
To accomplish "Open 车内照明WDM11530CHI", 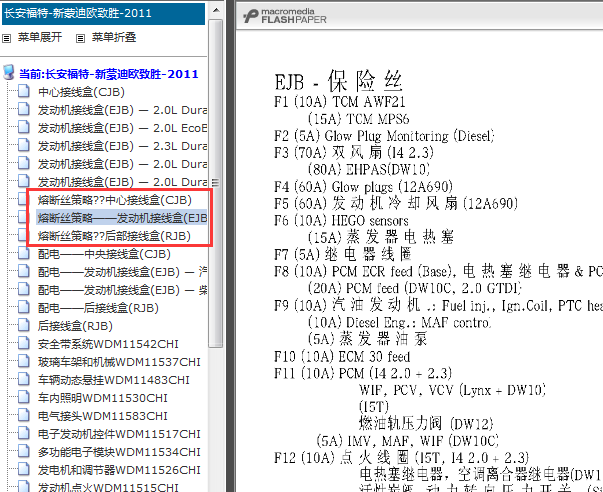I will click(x=103, y=398).
